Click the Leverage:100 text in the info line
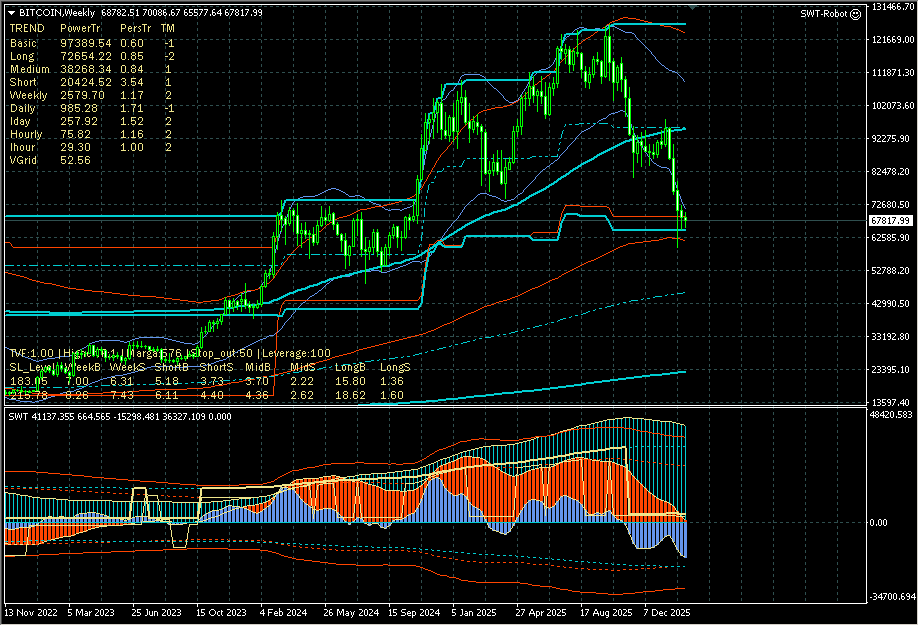Image resolution: width=919 pixels, height=626 pixels. pyautogui.click(x=296, y=353)
